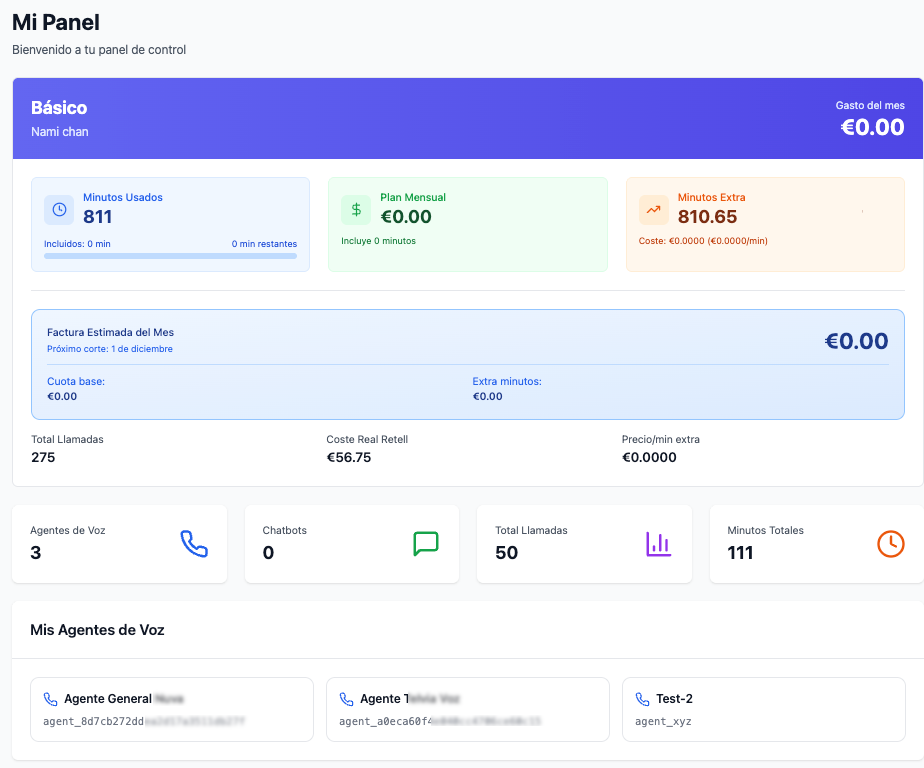The image size is (924, 768).
Task: Open the Test-2 agent card
Action: coord(763,709)
